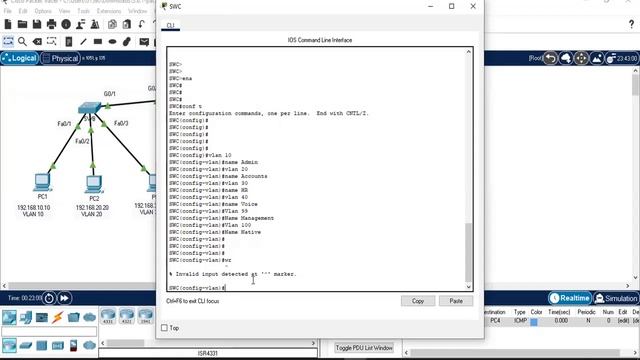The height and width of the screenshot is (360, 640).
Task: Open the Extensions menu
Action: 109,11
